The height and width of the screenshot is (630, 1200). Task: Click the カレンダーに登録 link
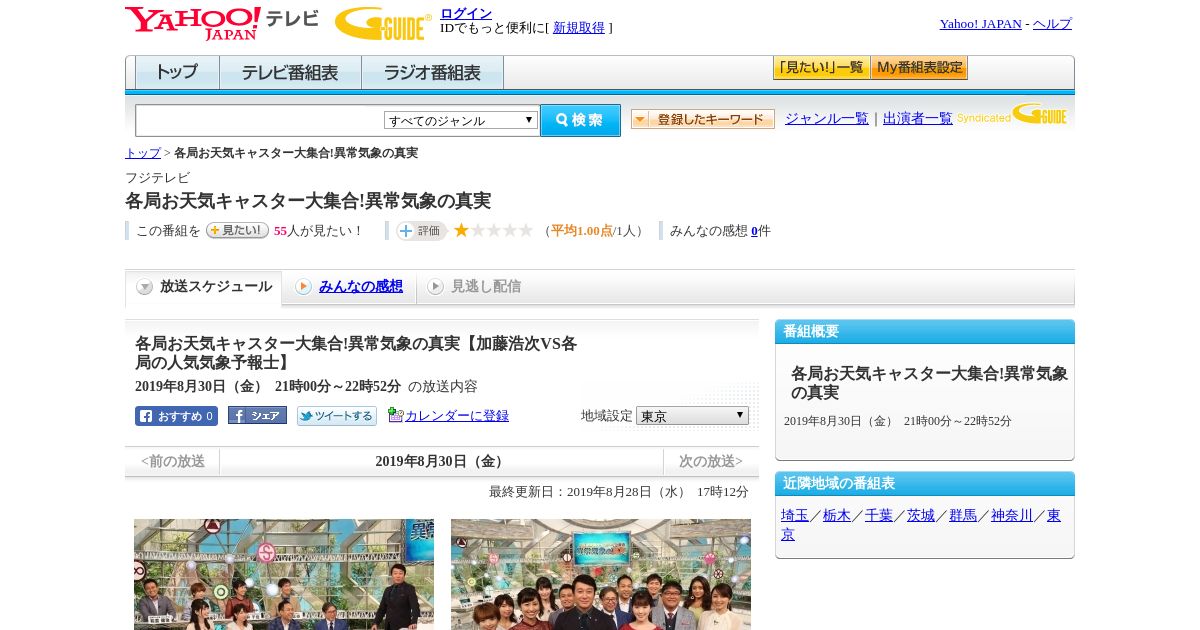click(x=457, y=416)
